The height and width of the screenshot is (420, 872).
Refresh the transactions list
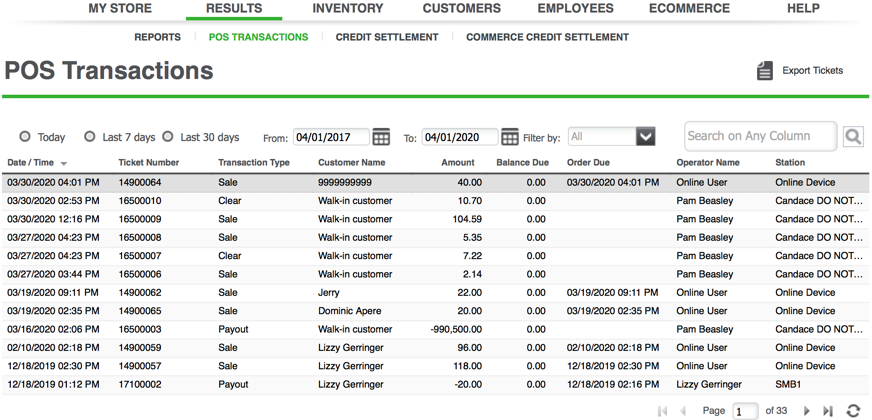click(853, 411)
